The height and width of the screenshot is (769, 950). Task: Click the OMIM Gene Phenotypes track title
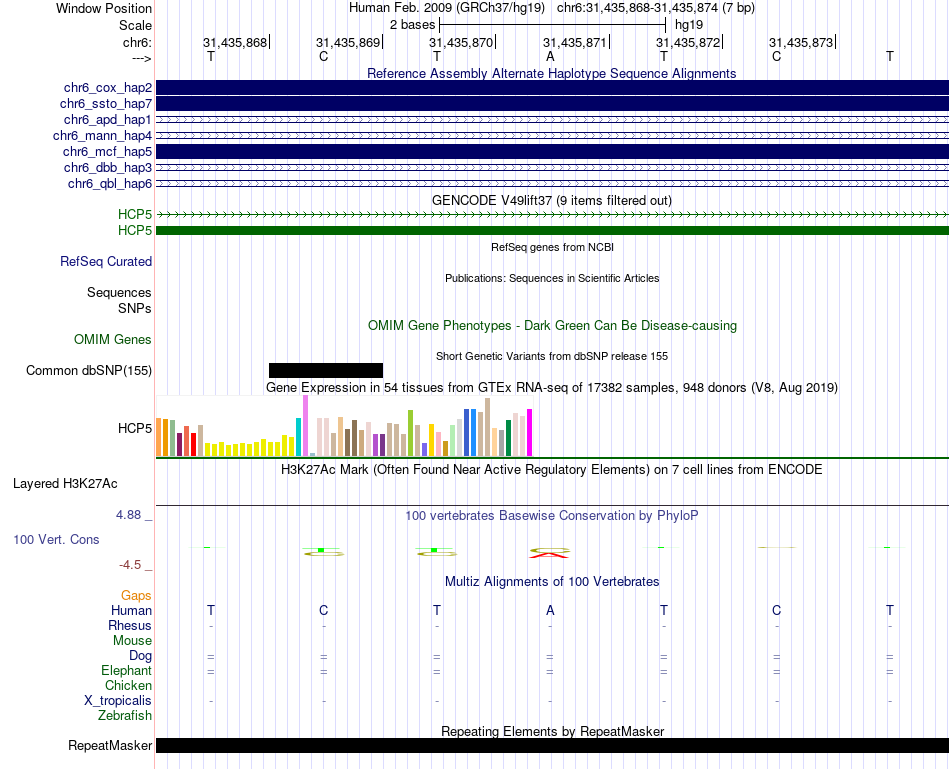552,325
